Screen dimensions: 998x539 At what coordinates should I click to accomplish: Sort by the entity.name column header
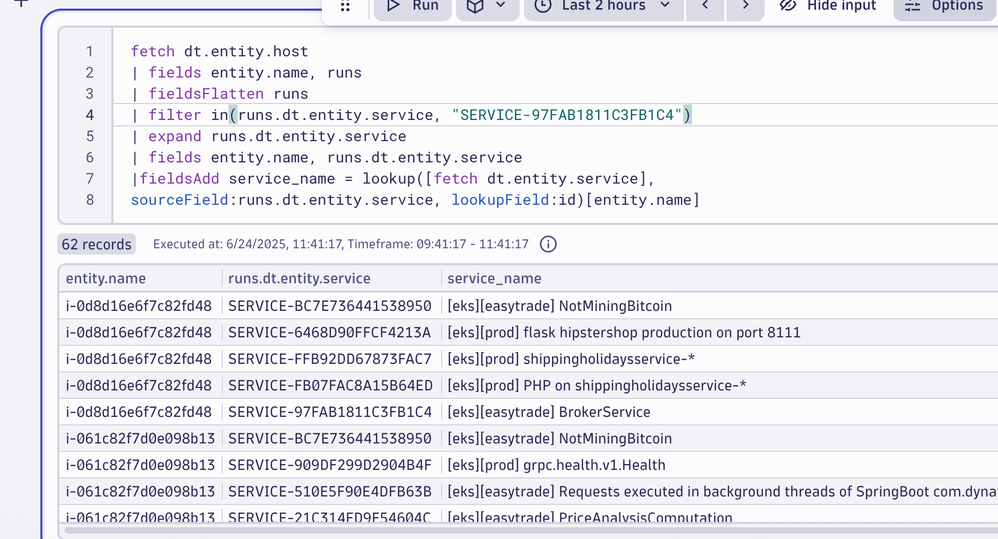106,279
